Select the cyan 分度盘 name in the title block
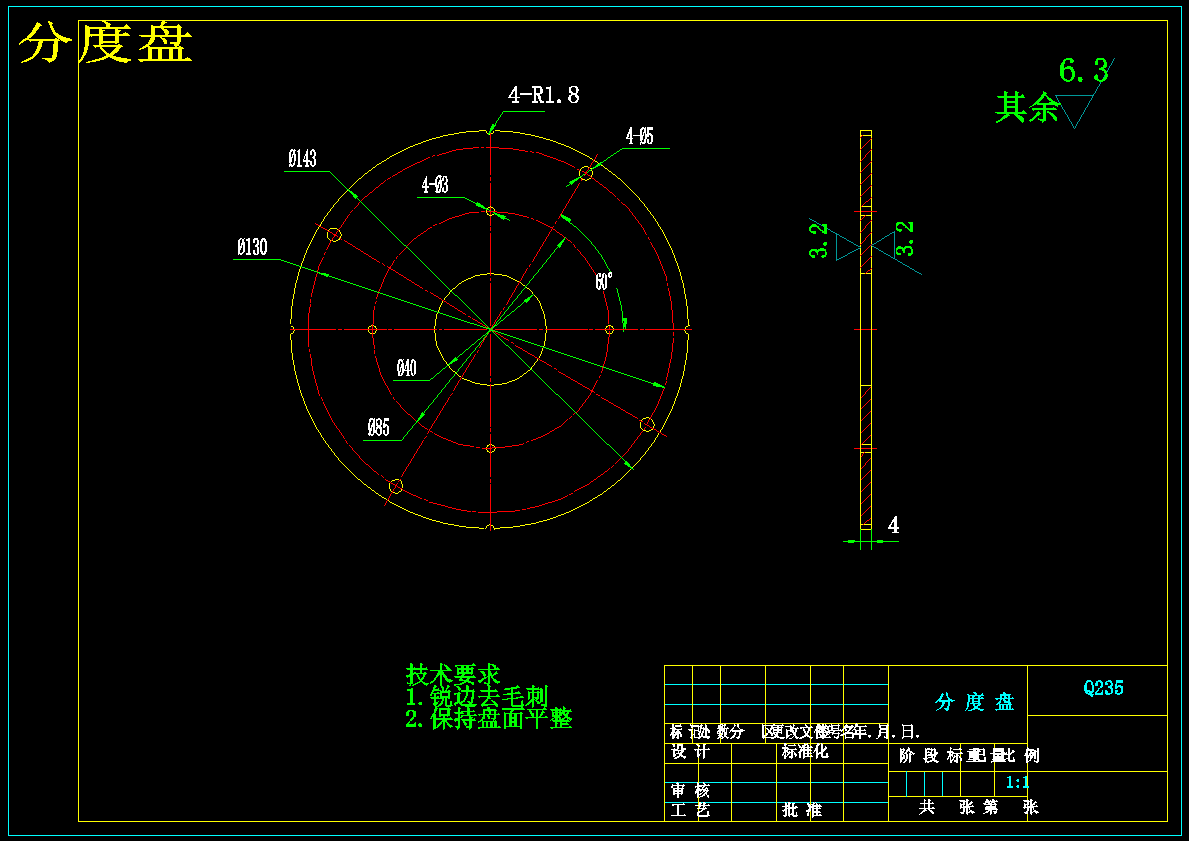Viewport: 1189px width, 841px height. (x=974, y=701)
